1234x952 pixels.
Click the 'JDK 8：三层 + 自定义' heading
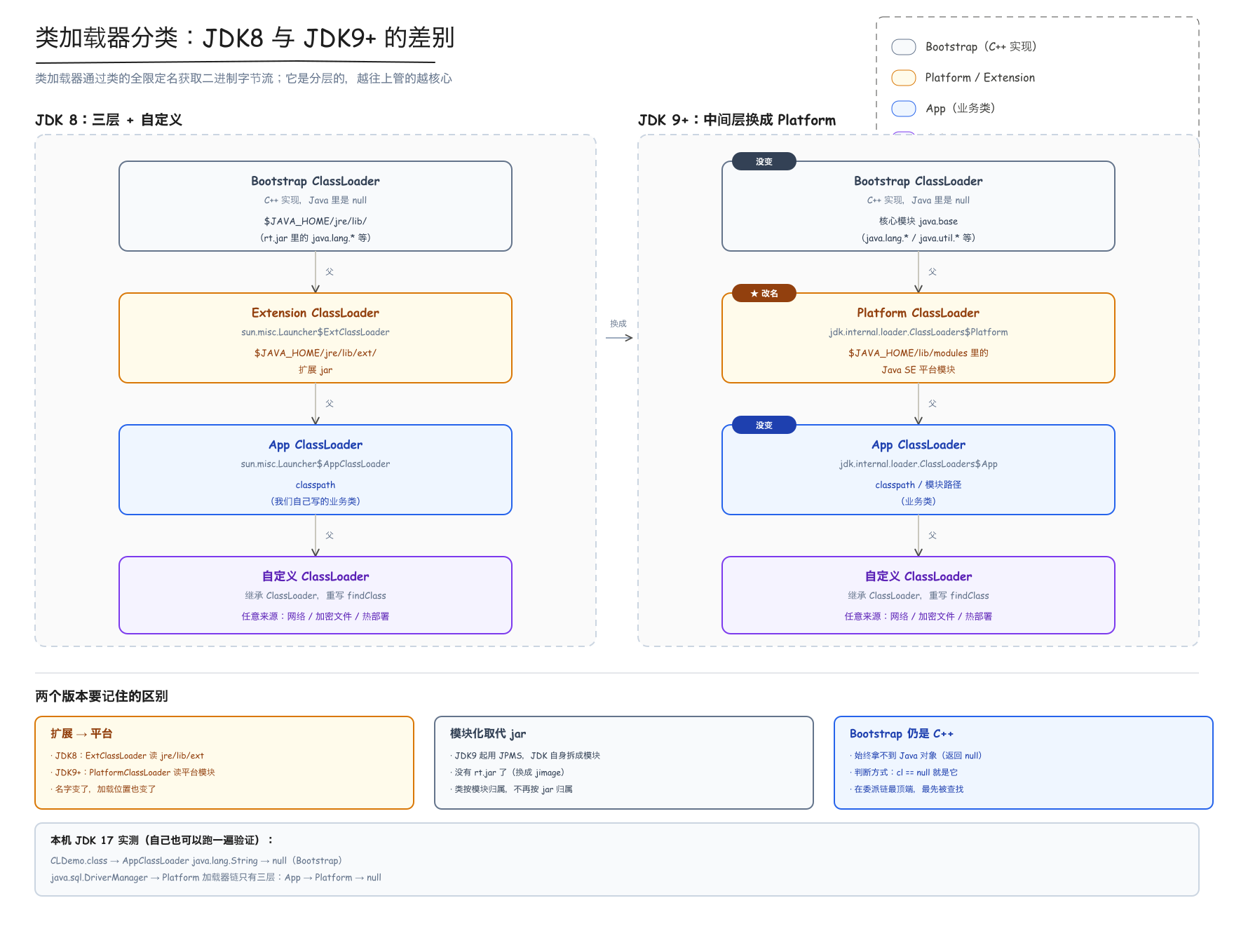click(x=109, y=120)
